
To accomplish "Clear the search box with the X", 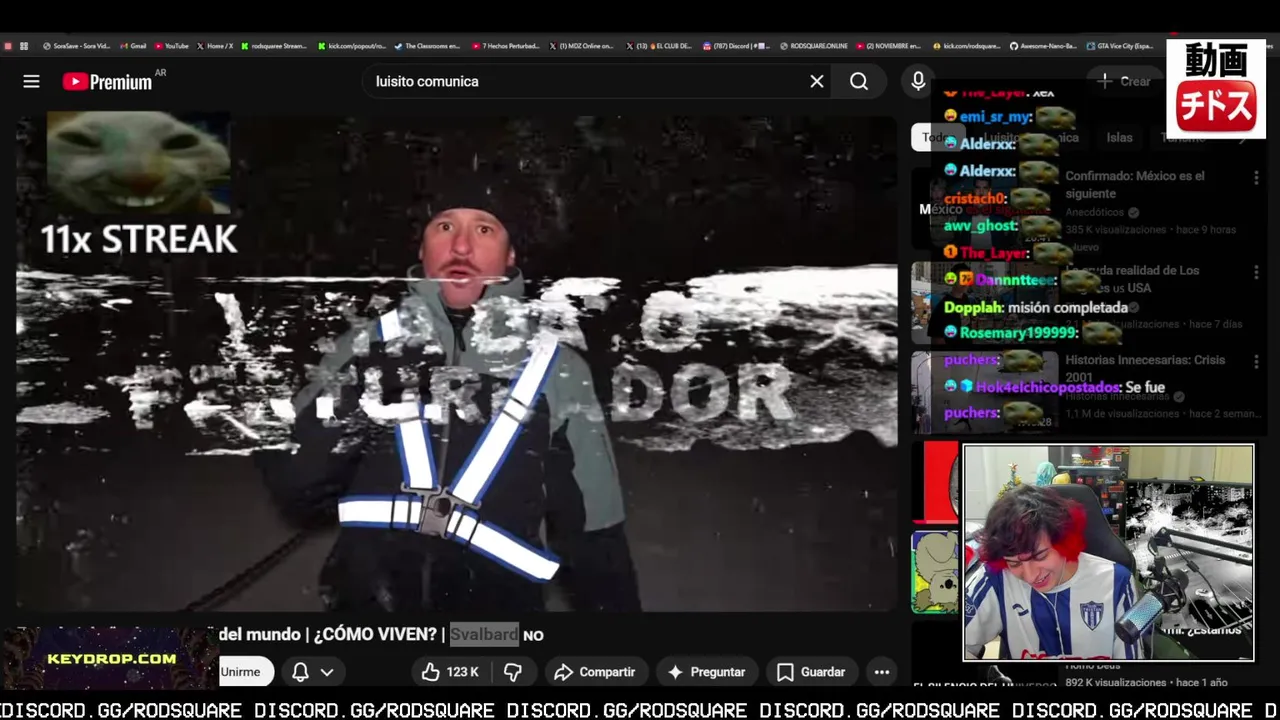I will [x=817, y=82].
